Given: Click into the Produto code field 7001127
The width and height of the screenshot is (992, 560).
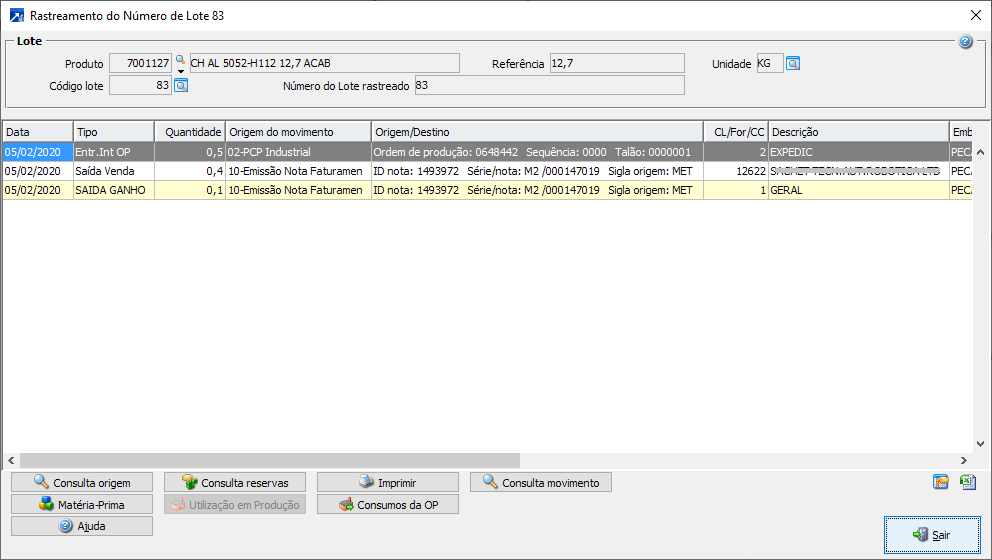Looking at the screenshot, I should [x=140, y=63].
